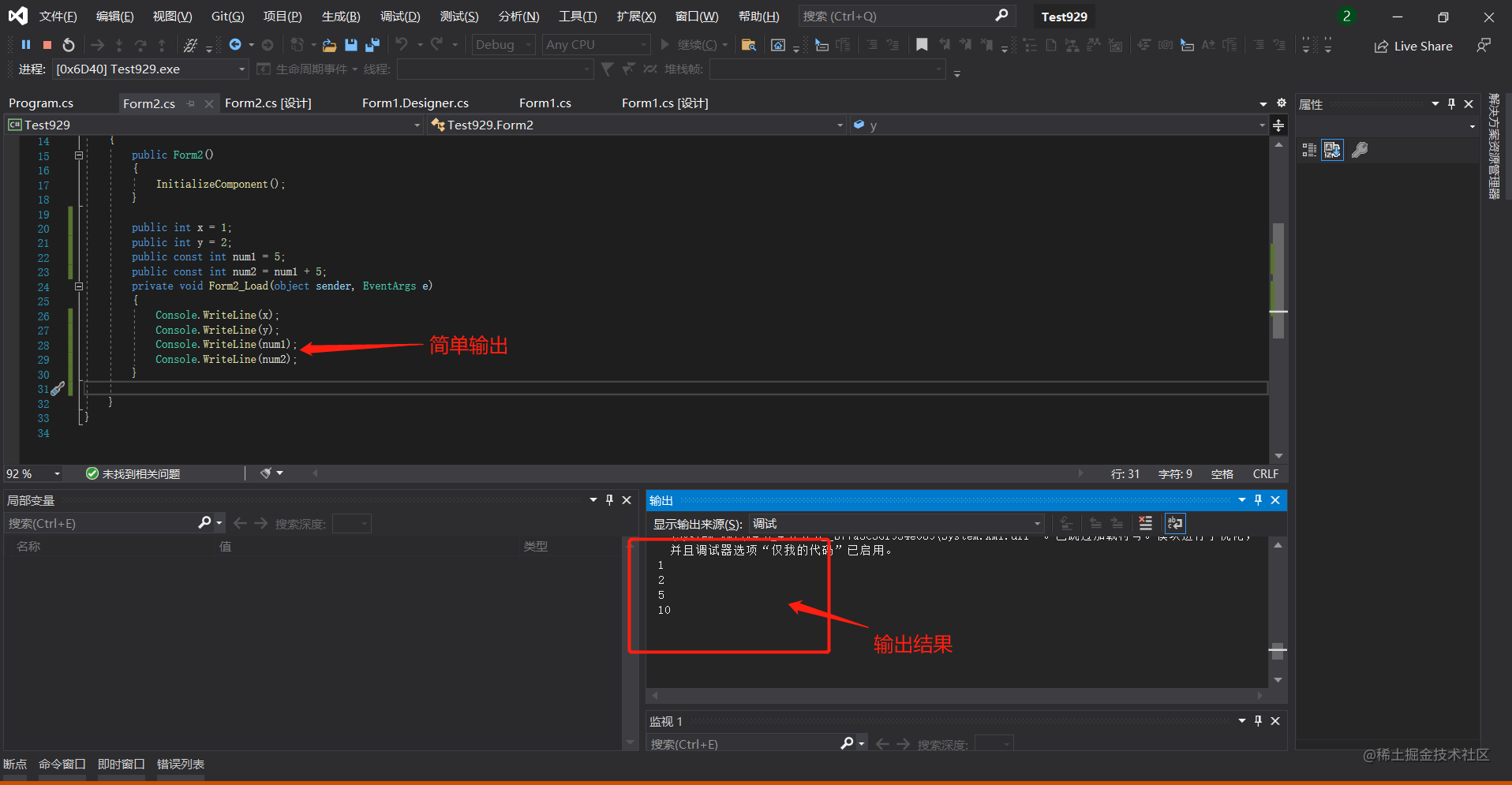This screenshot has width=1512, height=785.
Task: Pin the Watch 1 (监视 1) panel
Action: point(1259,721)
